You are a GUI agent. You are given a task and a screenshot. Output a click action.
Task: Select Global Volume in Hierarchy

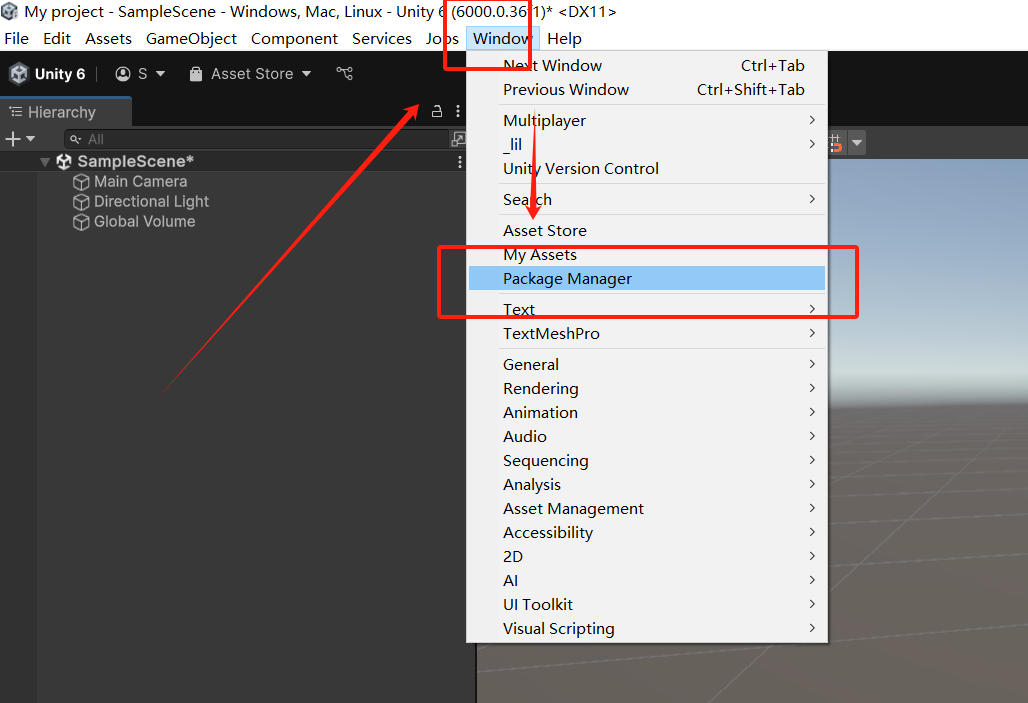(x=144, y=222)
